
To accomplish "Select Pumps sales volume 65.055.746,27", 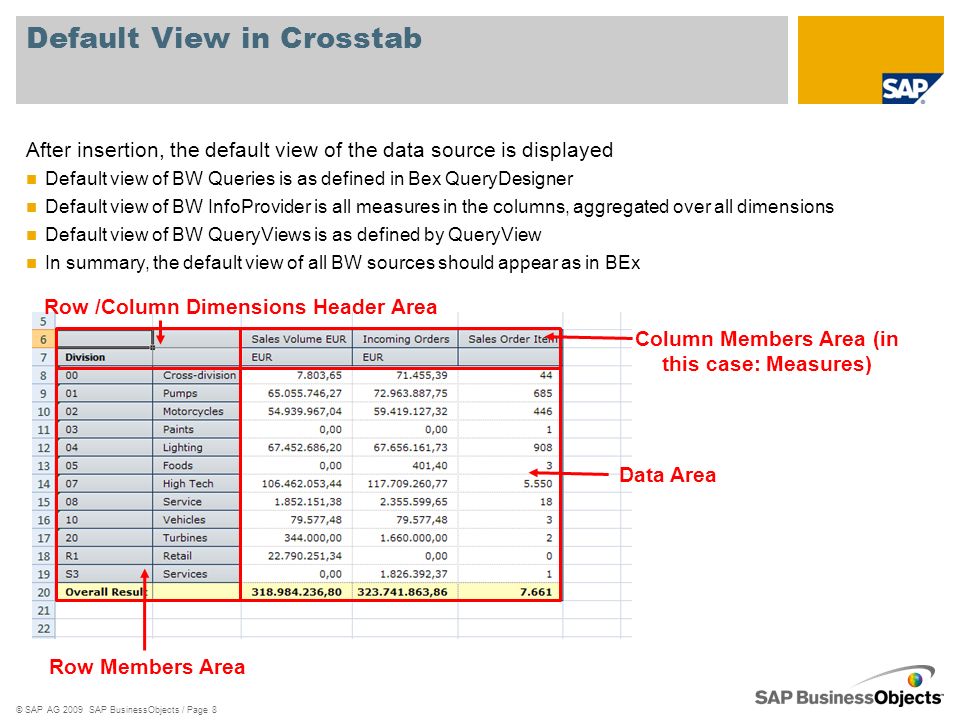I will pos(297,393).
